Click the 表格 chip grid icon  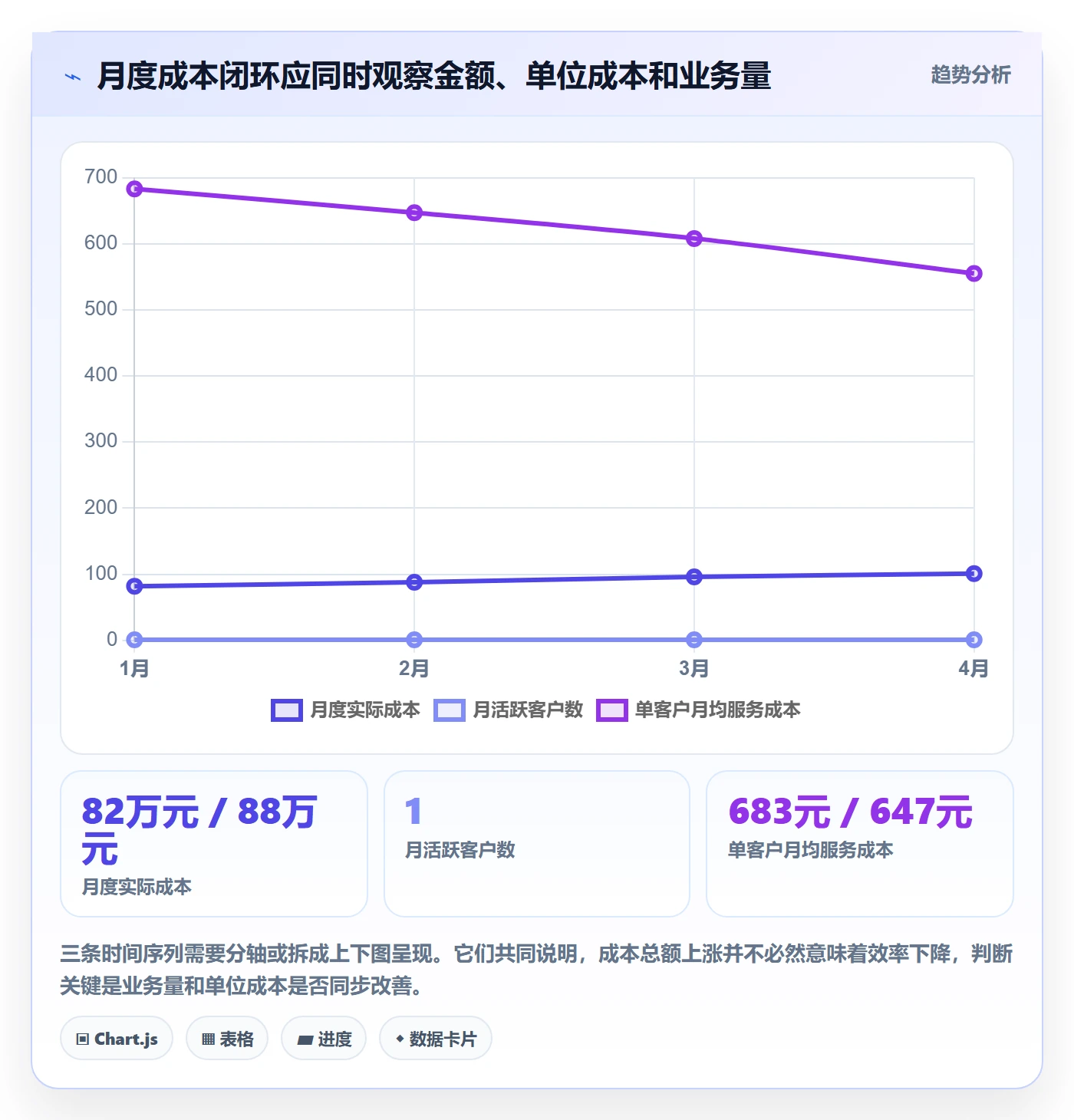click(208, 1039)
